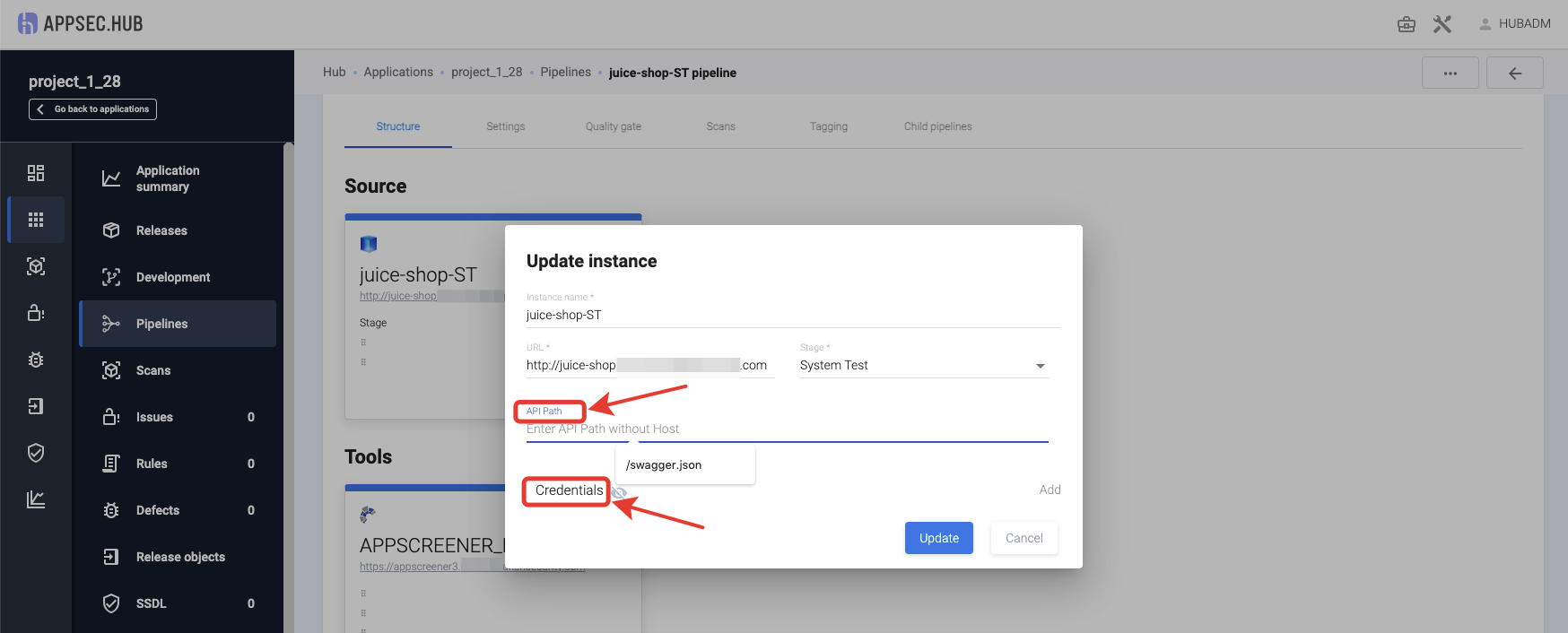Click the briefcase icon in top header
1568x633 pixels.
click(x=1406, y=24)
